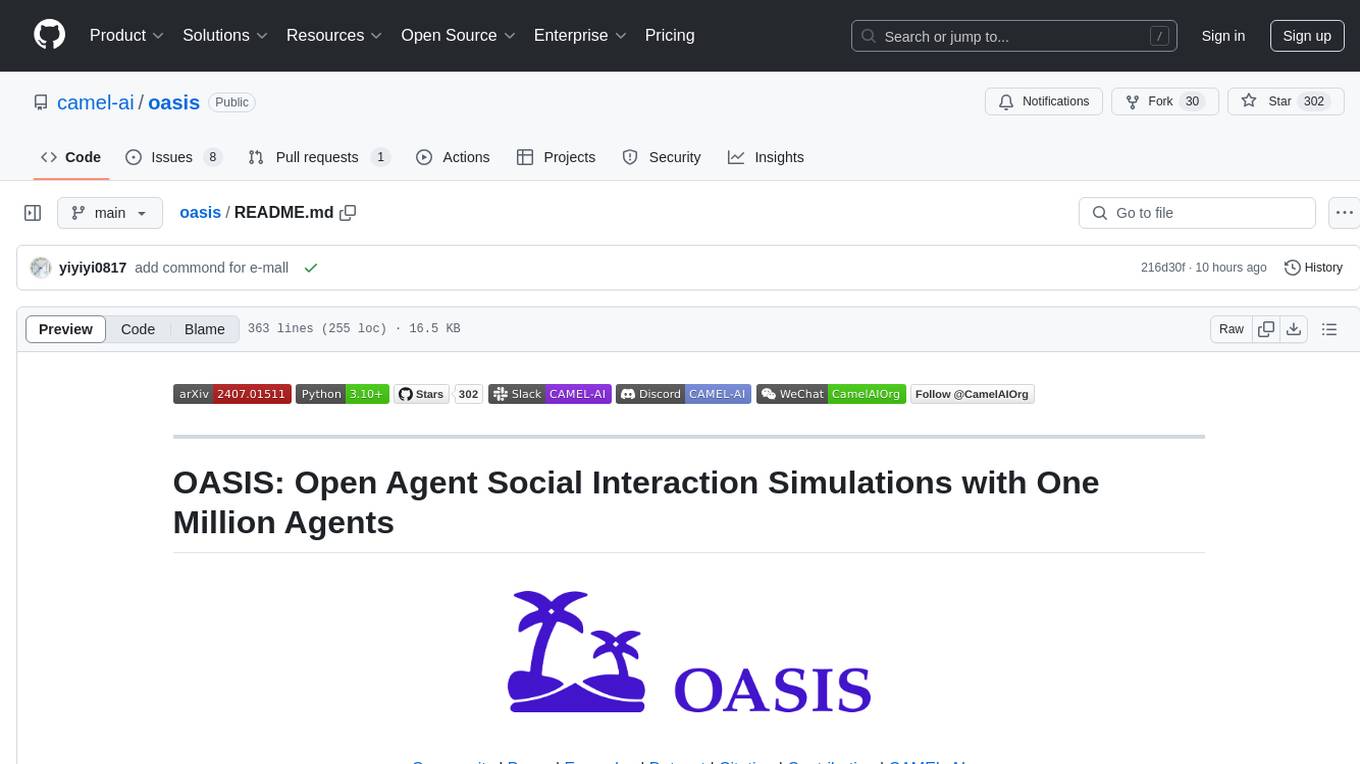Click the Follow @CamelAIOrg badge
Screen dimensions: 1360x764
tap(972, 394)
